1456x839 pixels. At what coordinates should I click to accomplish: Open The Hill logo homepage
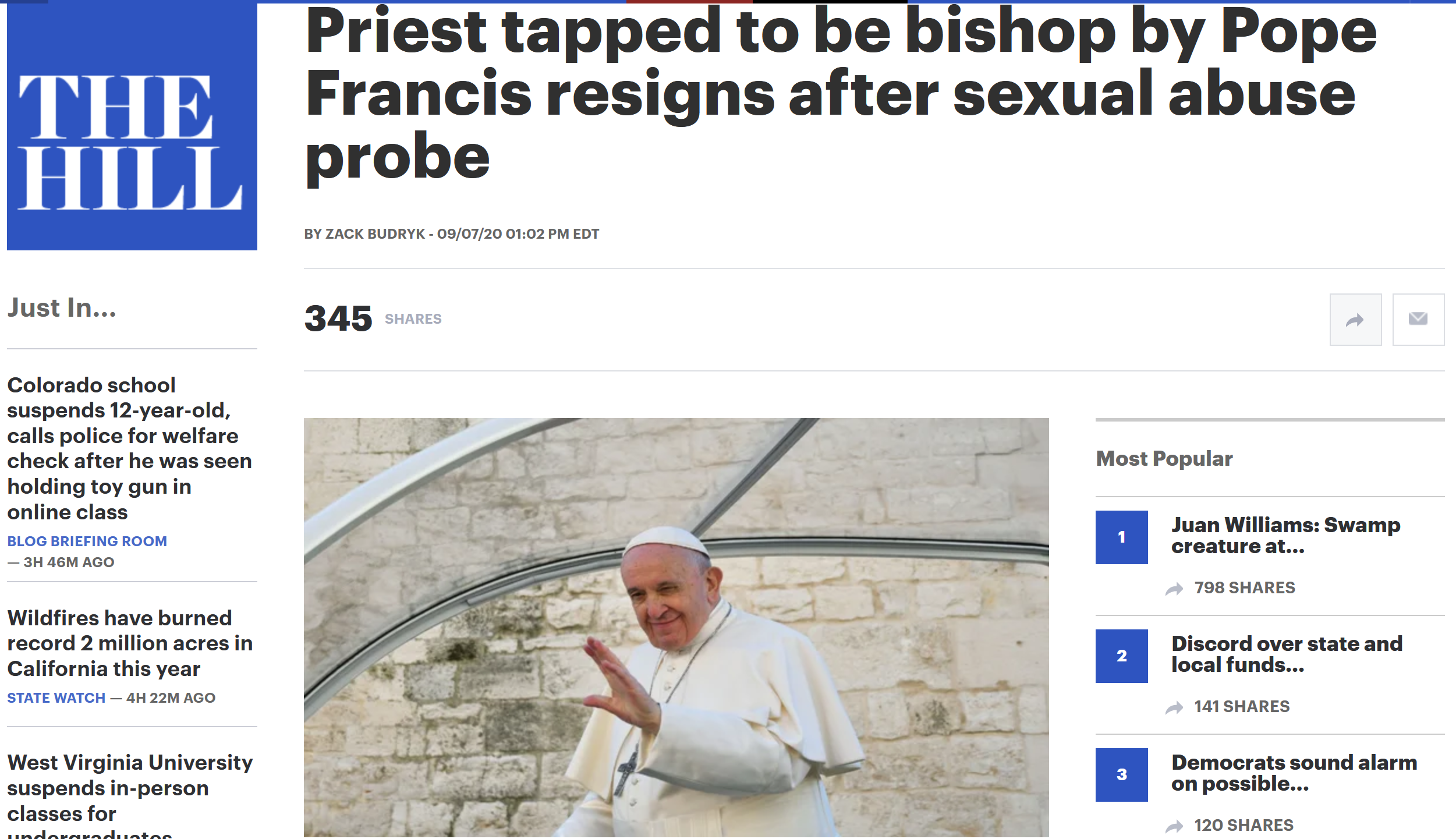132,126
